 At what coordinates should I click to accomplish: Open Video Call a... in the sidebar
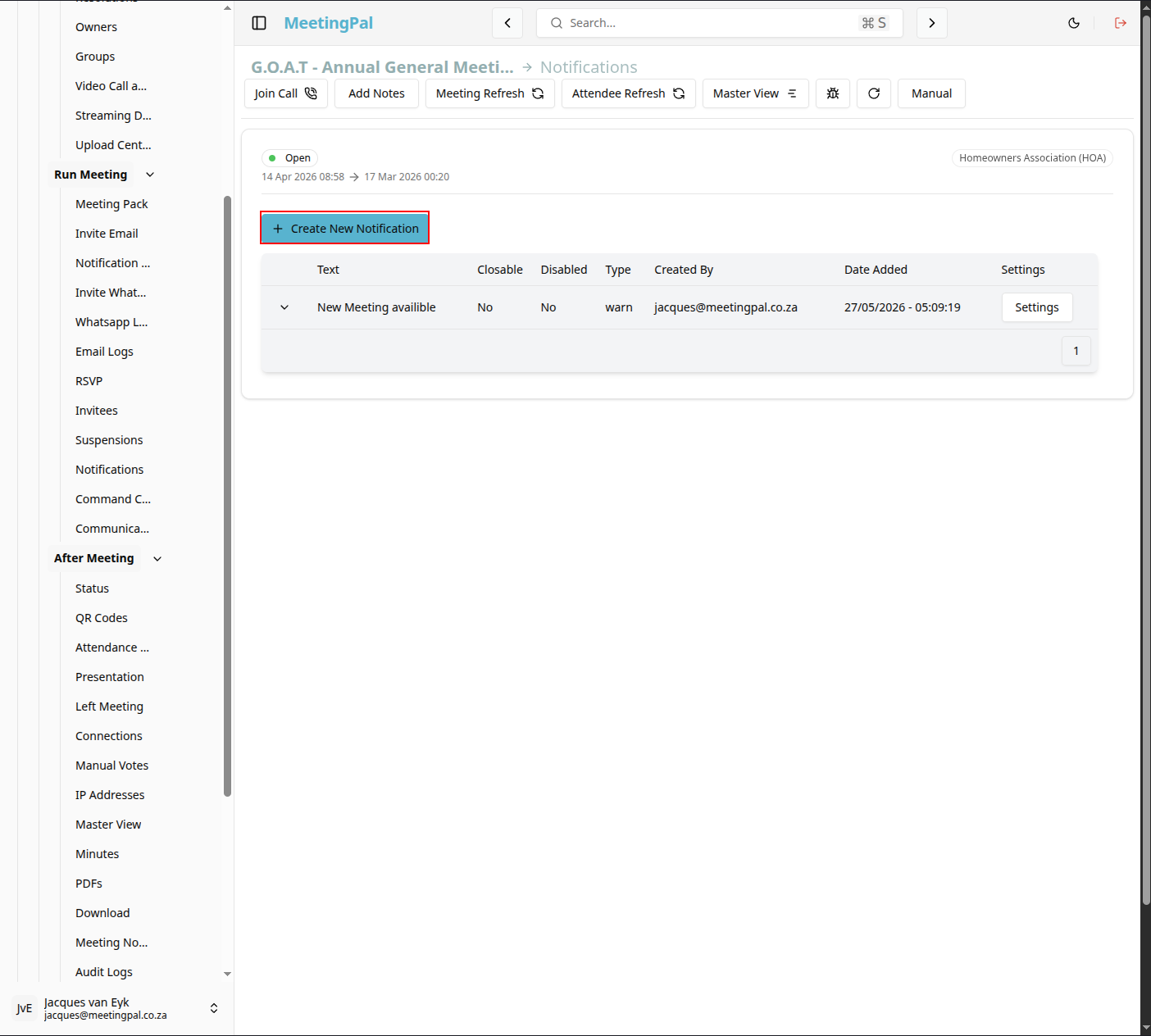111,86
